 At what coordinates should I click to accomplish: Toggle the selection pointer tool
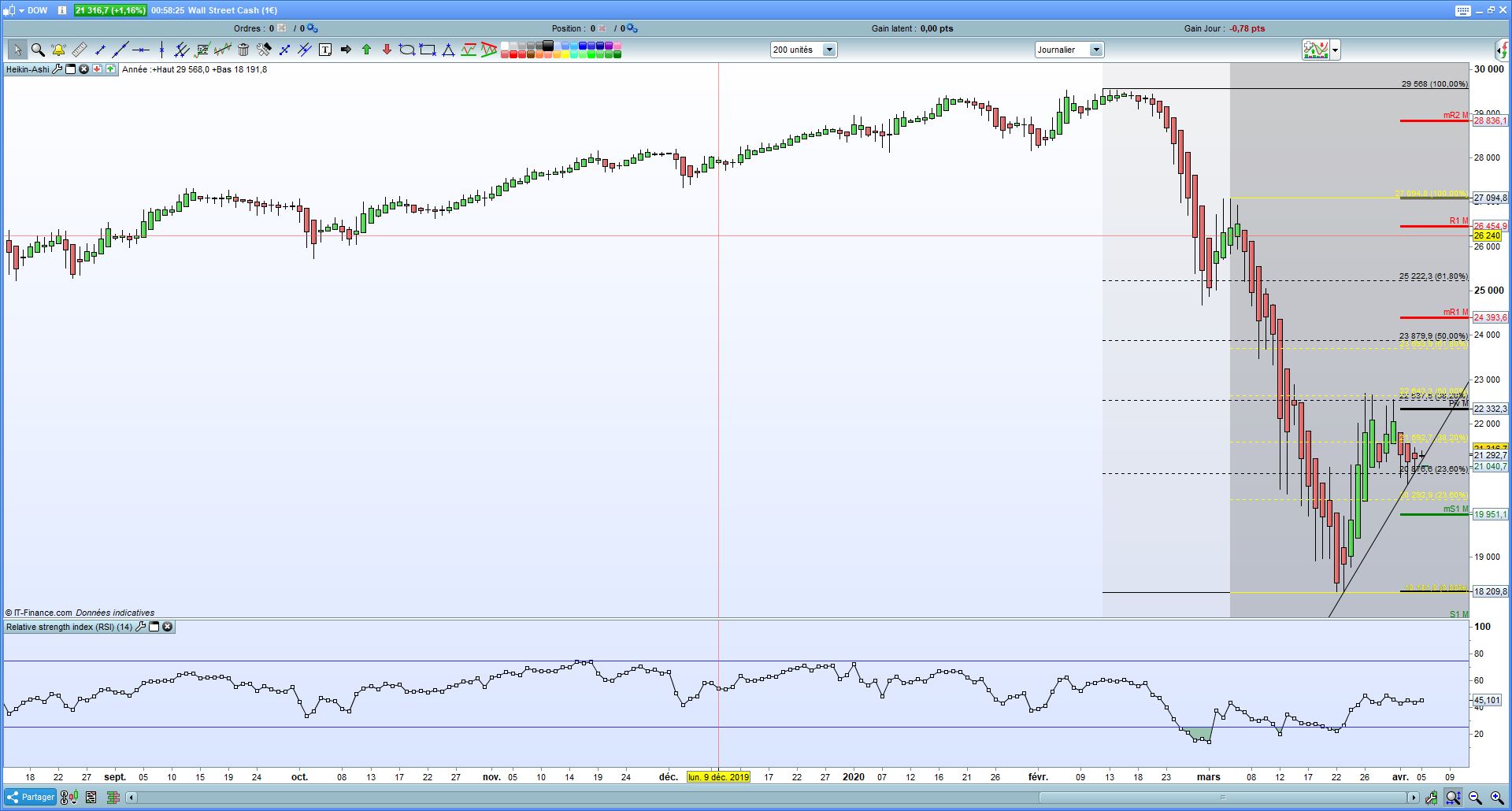point(17,50)
